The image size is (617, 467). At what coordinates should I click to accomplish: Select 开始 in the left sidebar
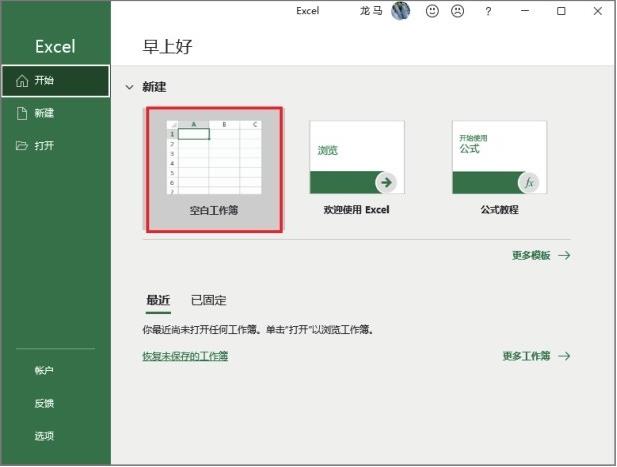(55, 81)
